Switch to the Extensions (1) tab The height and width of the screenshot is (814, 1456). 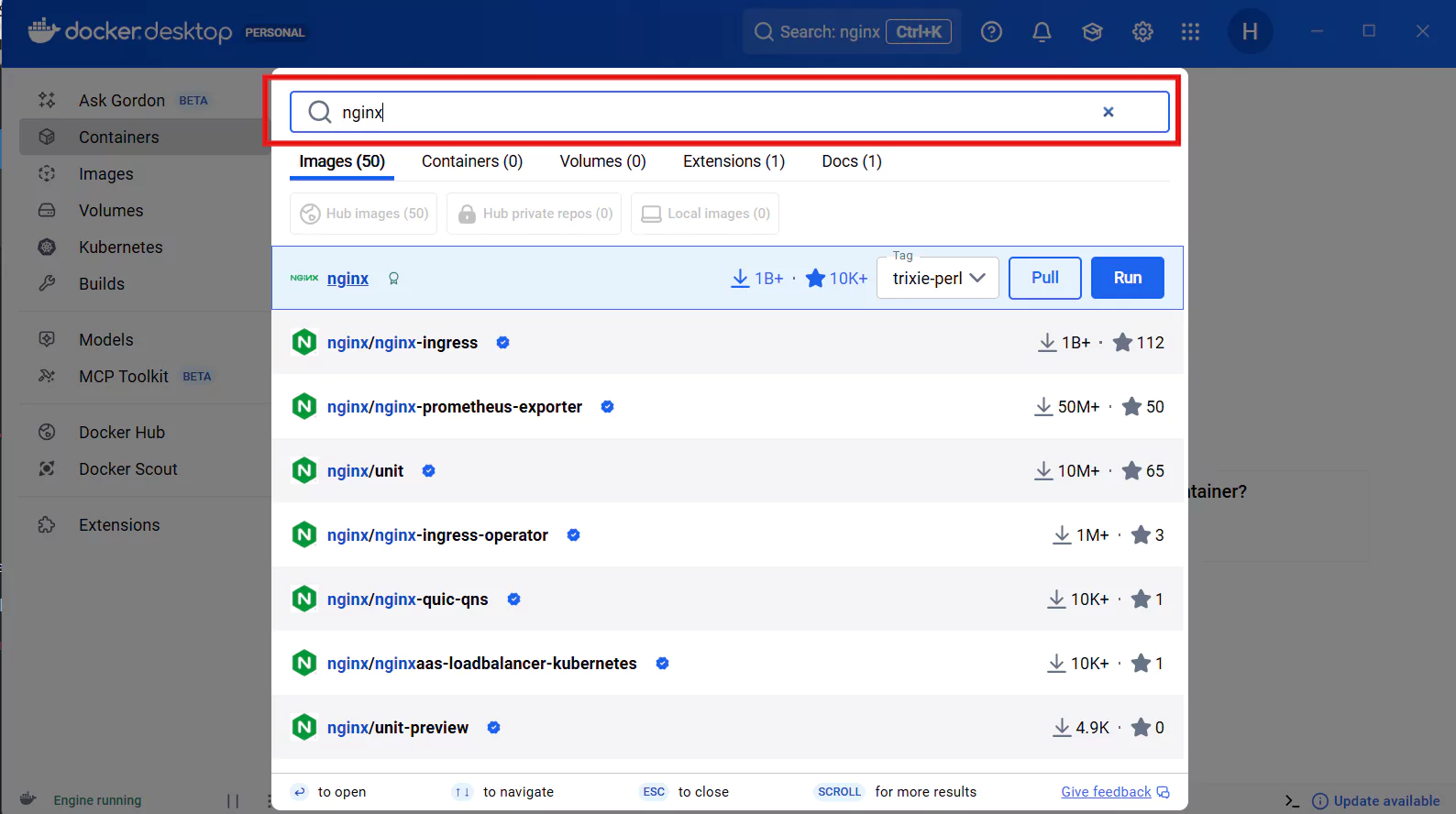click(x=734, y=161)
